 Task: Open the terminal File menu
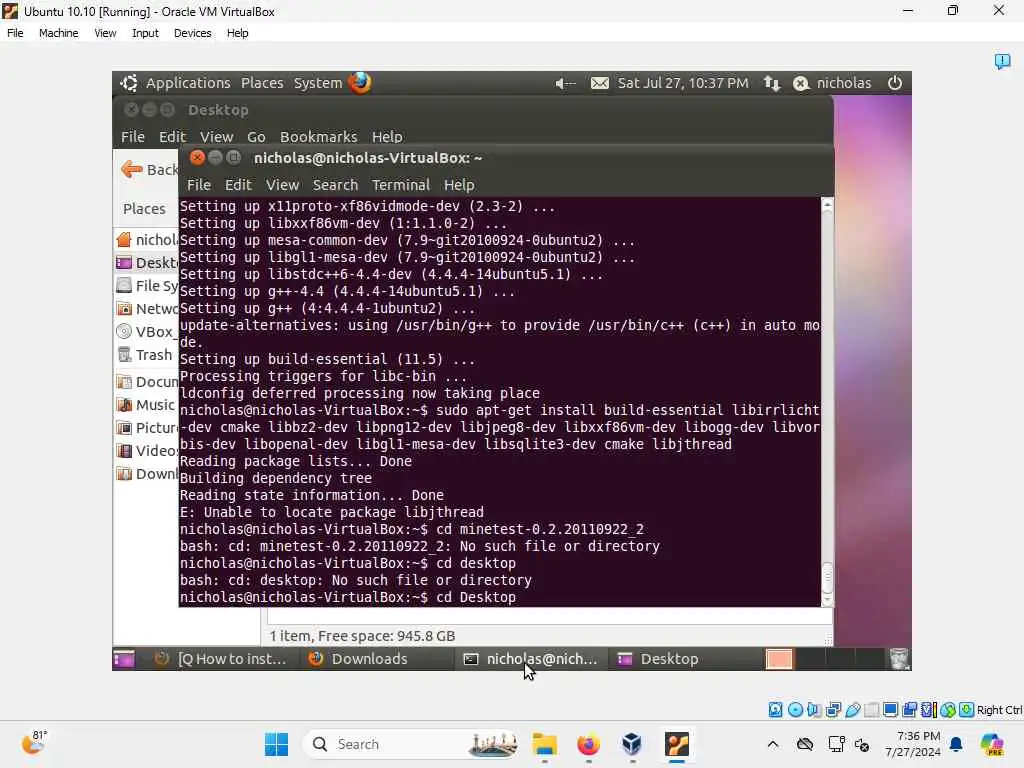point(199,185)
